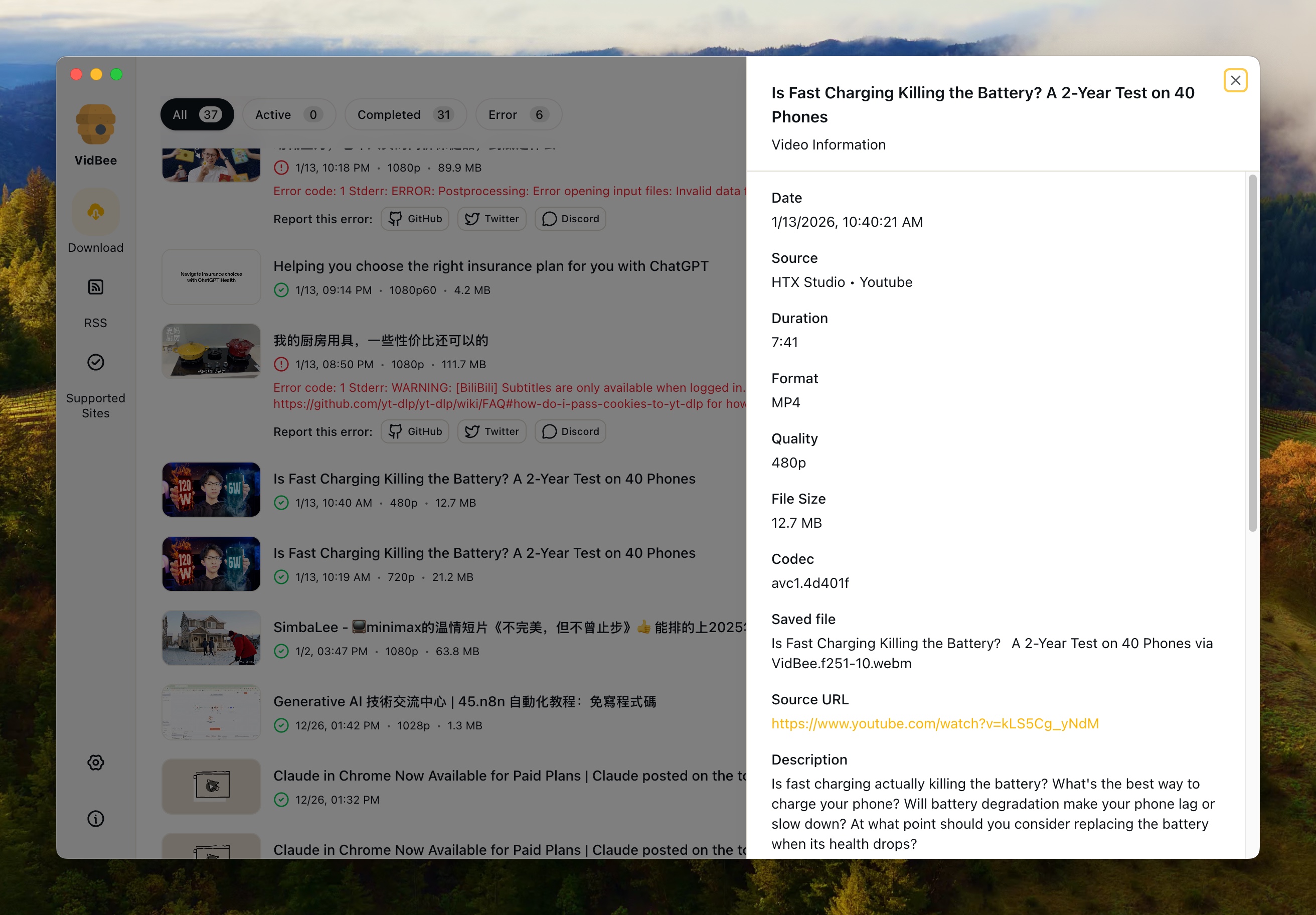The width and height of the screenshot is (1316, 915).
Task: Click the green completed checkmark on the insurance video
Action: click(281, 290)
